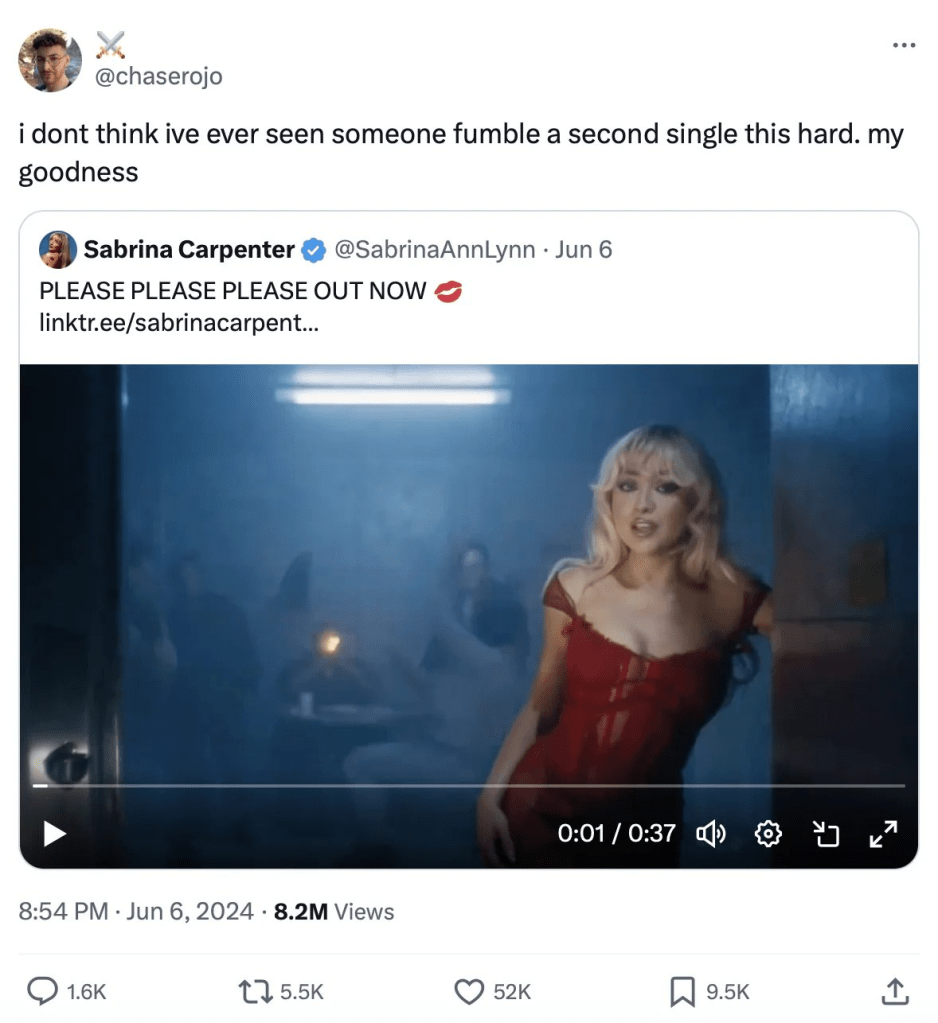Open the @chaserojo handle link
Viewport: 938px width, 1023px height.
coord(159,76)
